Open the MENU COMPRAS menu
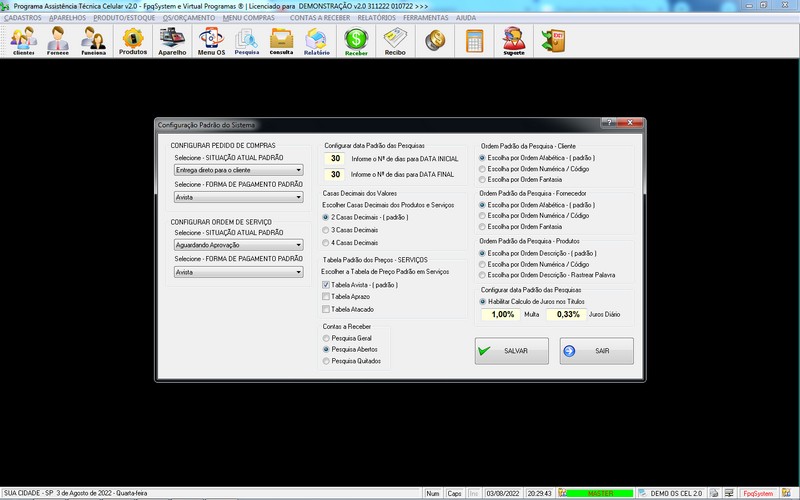This screenshot has width=800, height=500. tap(248, 18)
